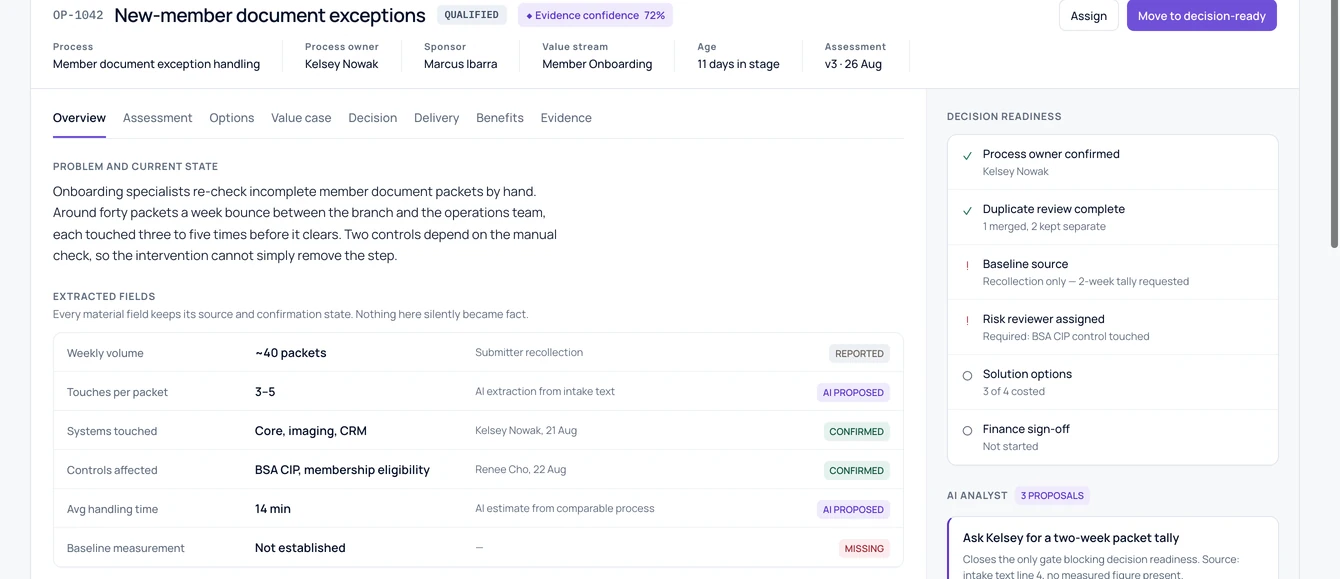Open the Risk reviewer assigned item

point(1112,327)
